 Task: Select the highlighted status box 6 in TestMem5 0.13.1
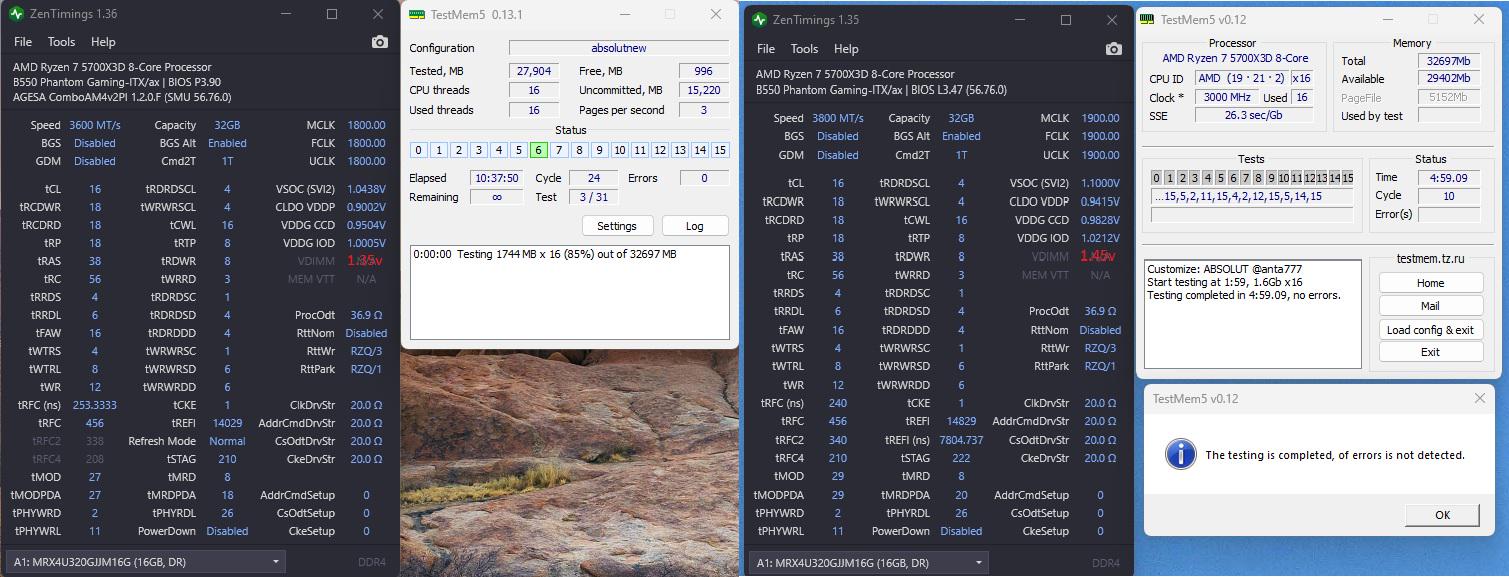pyautogui.click(x=538, y=151)
